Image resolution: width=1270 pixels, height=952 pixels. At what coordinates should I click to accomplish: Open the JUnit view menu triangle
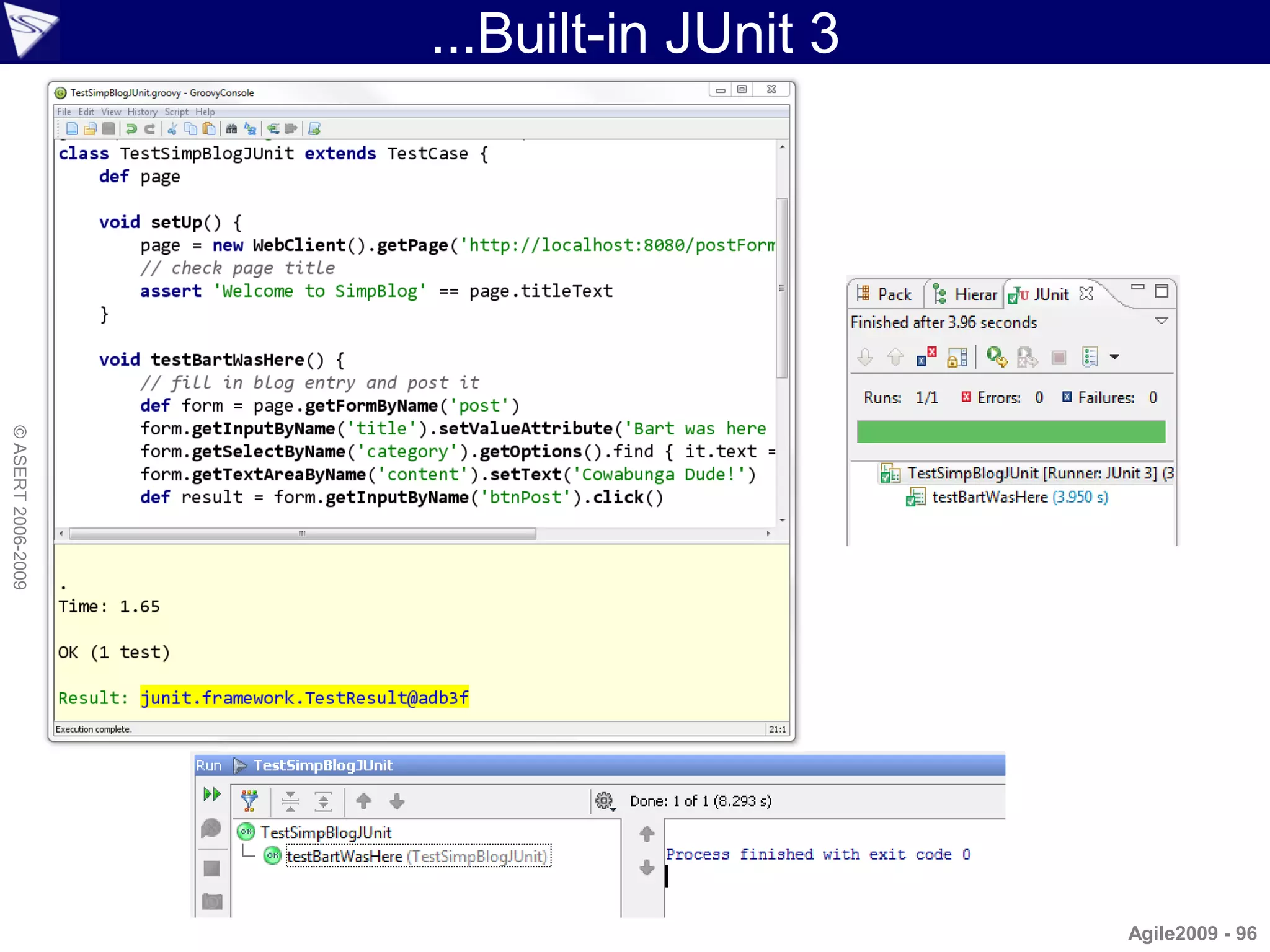coord(1161,321)
